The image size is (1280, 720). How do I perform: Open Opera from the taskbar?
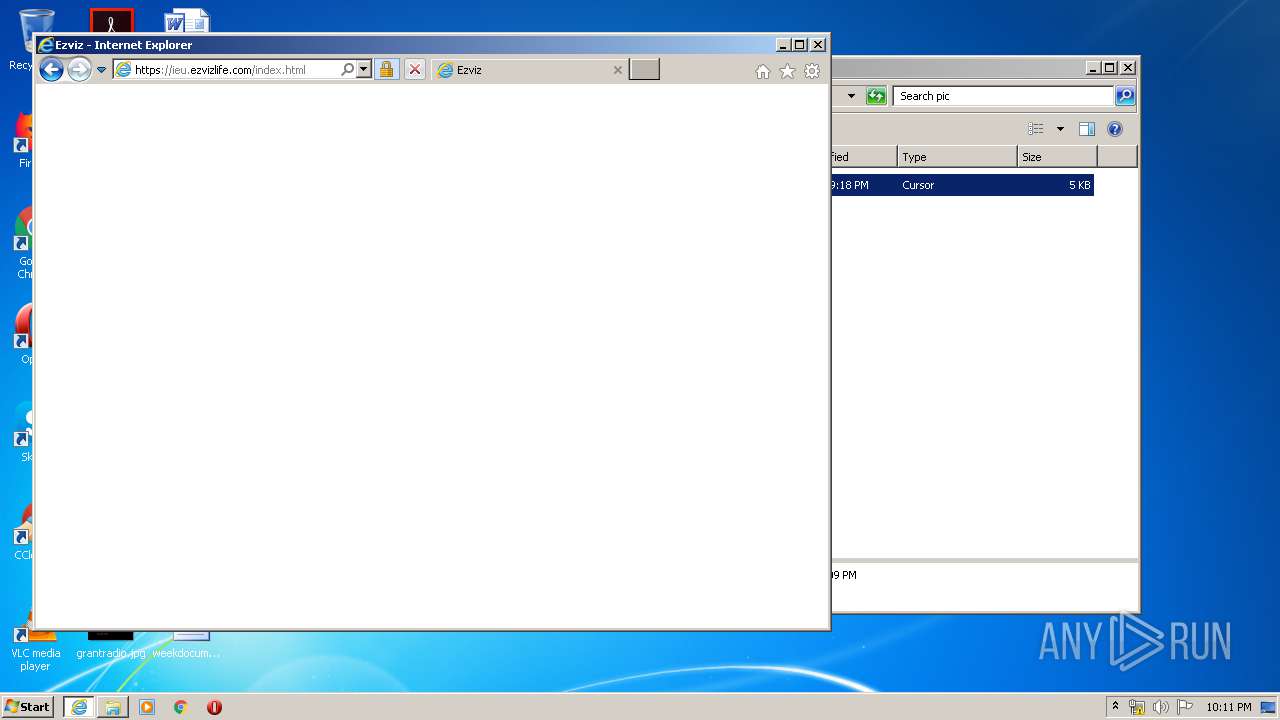pyautogui.click(x=214, y=707)
